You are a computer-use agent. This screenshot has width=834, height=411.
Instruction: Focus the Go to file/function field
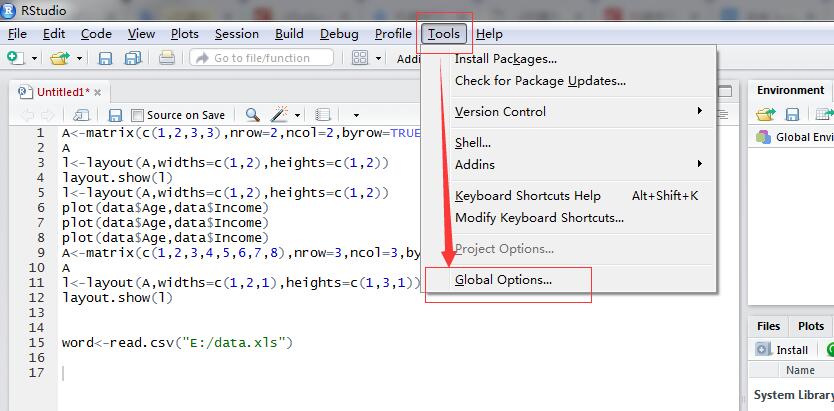tap(262, 57)
